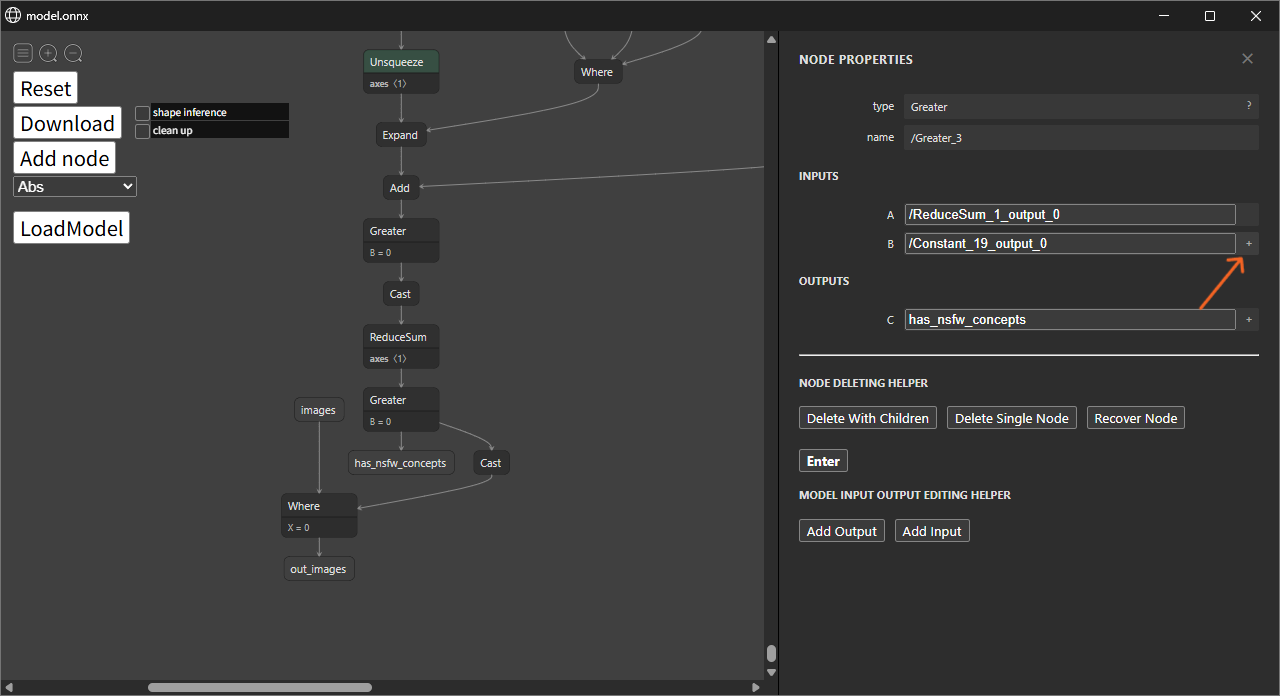This screenshot has width=1280, height=696.
Task: Click the horizontal scrollbar thumb
Action: click(x=260, y=687)
